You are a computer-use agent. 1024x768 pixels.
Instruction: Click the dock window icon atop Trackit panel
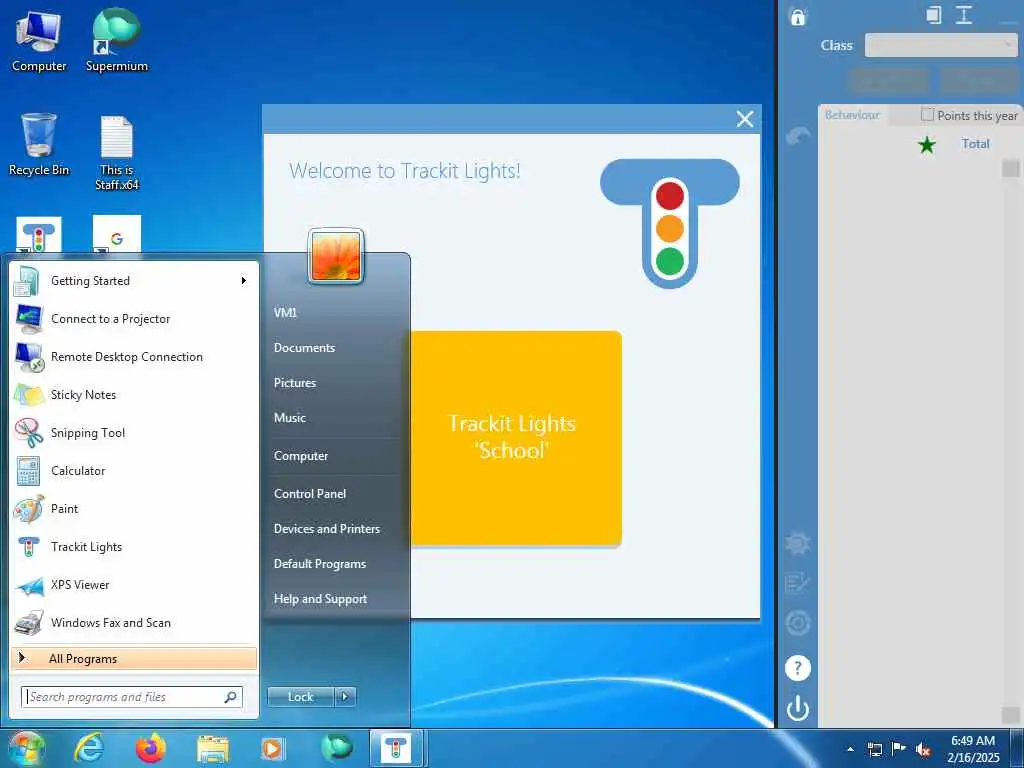934,15
